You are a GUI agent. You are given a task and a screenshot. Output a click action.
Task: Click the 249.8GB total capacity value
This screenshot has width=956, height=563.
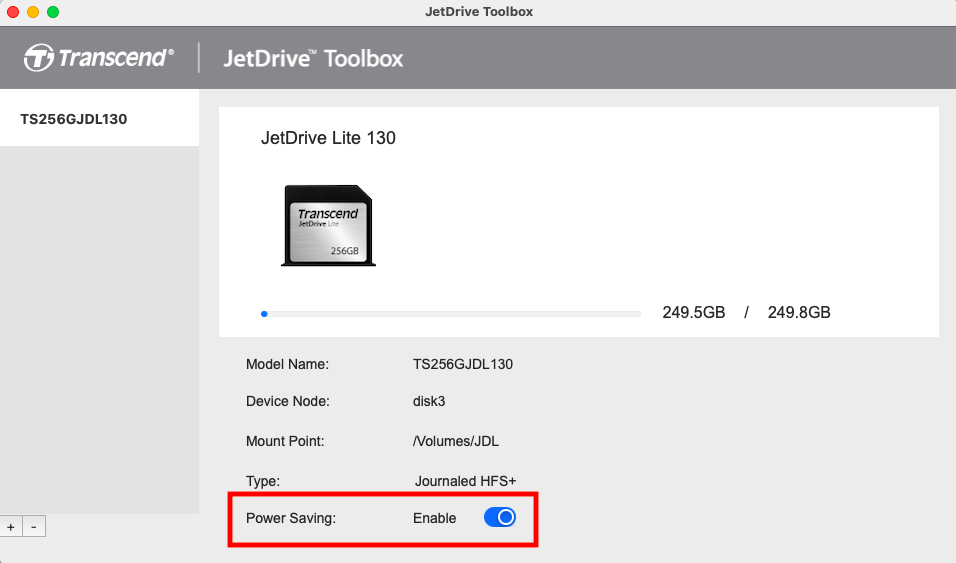coord(799,312)
